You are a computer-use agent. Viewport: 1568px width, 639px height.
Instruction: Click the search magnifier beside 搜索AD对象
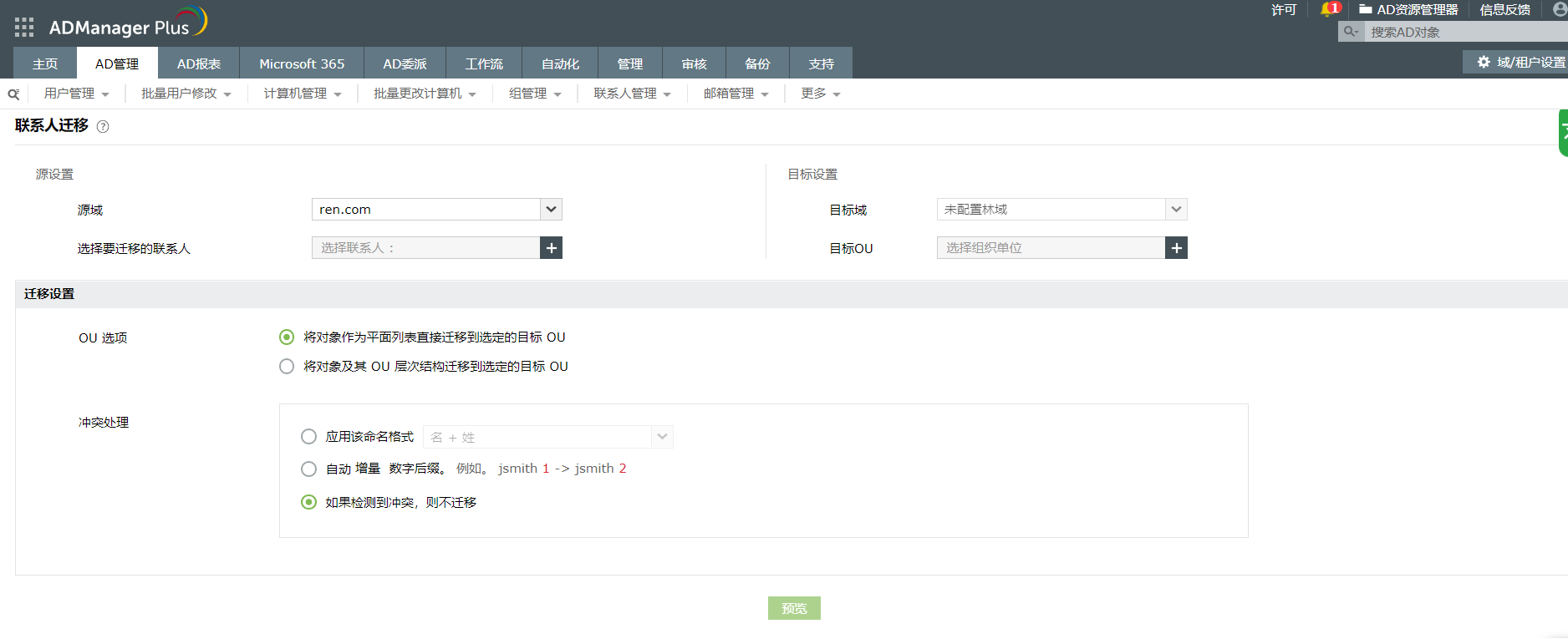click(1351, 32)
